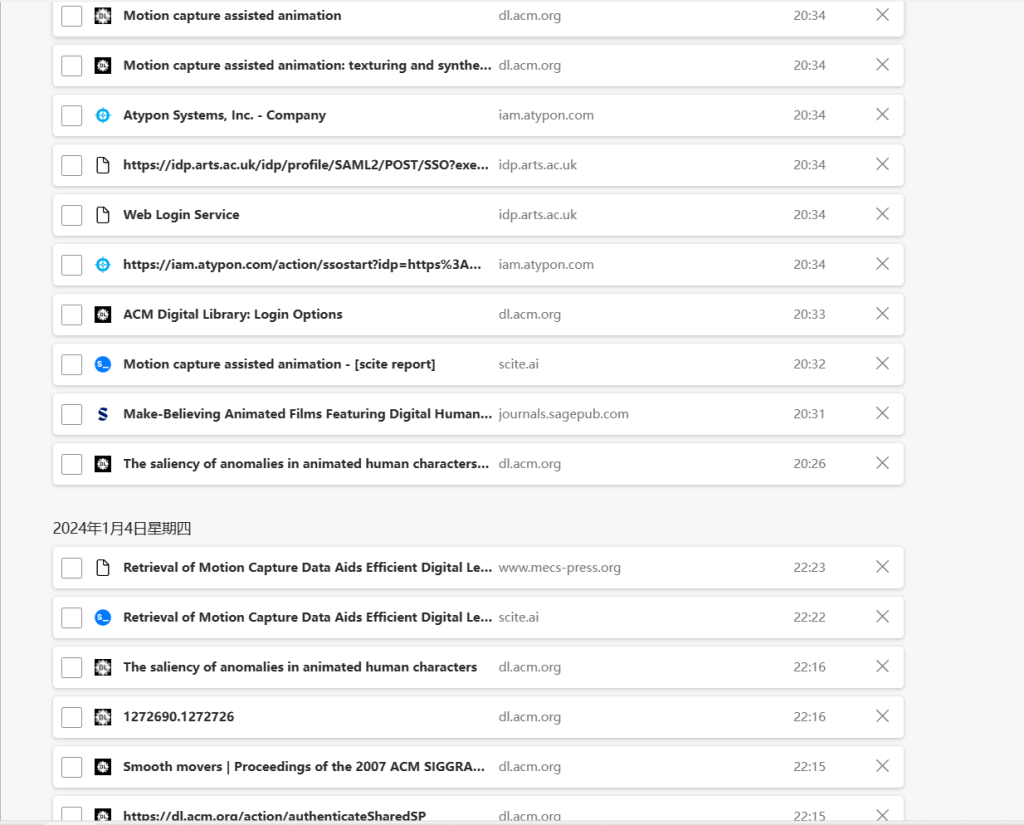Click the page icon beside 'Web Login Service'

click(x=103, y=215)
